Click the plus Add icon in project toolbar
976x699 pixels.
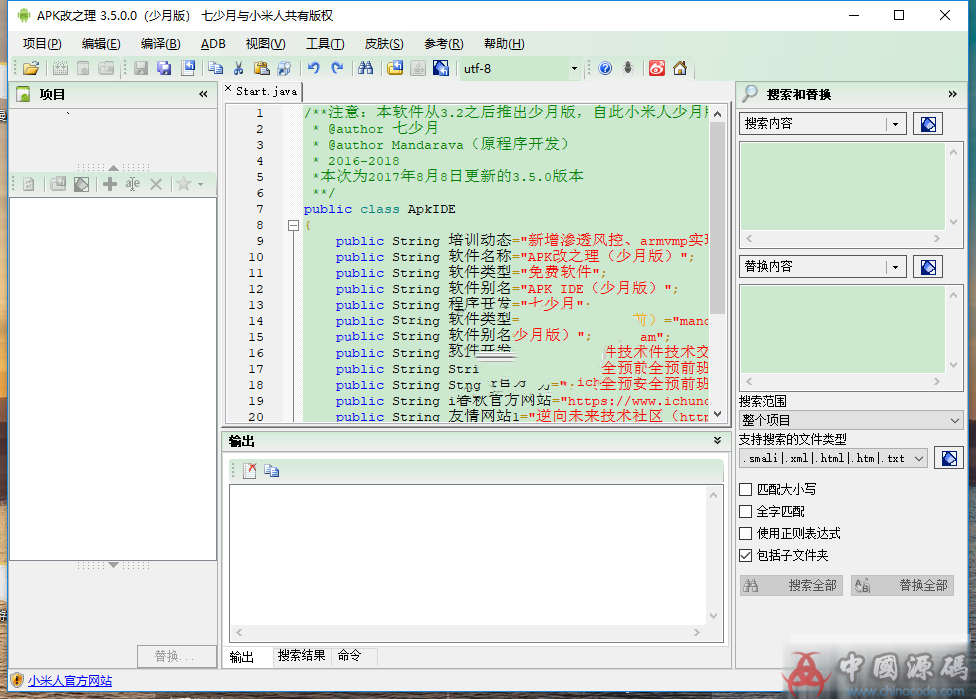pyautogui.click(x=110, y=184)
